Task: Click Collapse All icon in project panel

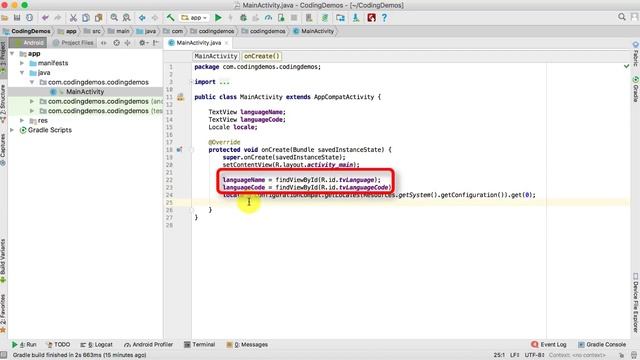Action: [x=127, y=42]
